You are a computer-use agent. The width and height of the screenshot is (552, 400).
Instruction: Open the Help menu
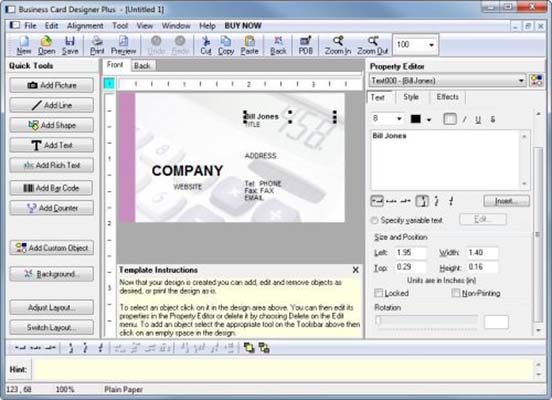(207, 26)
